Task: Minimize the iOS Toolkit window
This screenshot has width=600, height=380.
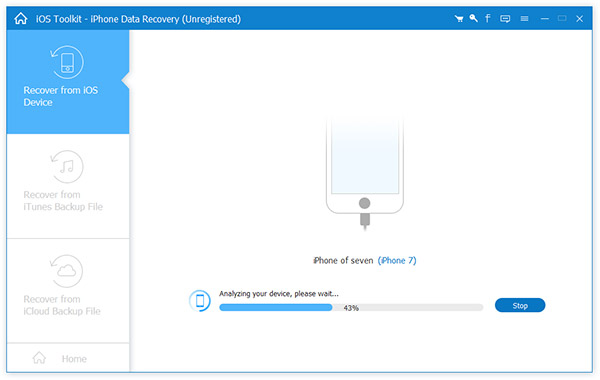Action: tap(545, 18)
